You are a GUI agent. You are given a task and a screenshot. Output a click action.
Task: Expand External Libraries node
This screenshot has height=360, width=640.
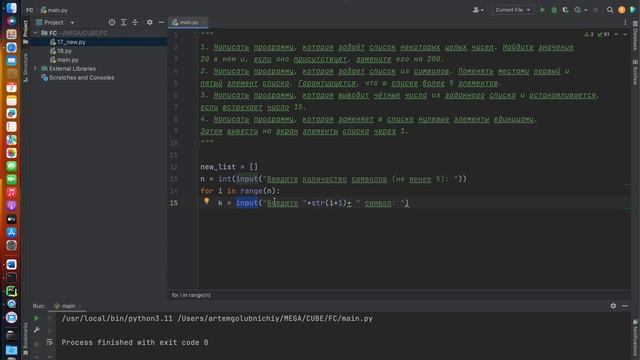35,69
